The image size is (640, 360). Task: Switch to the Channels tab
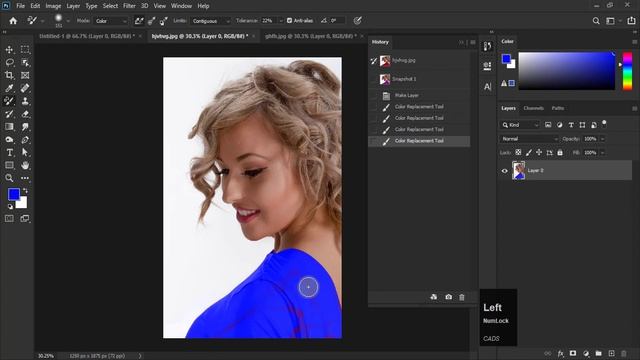[533, 108]
